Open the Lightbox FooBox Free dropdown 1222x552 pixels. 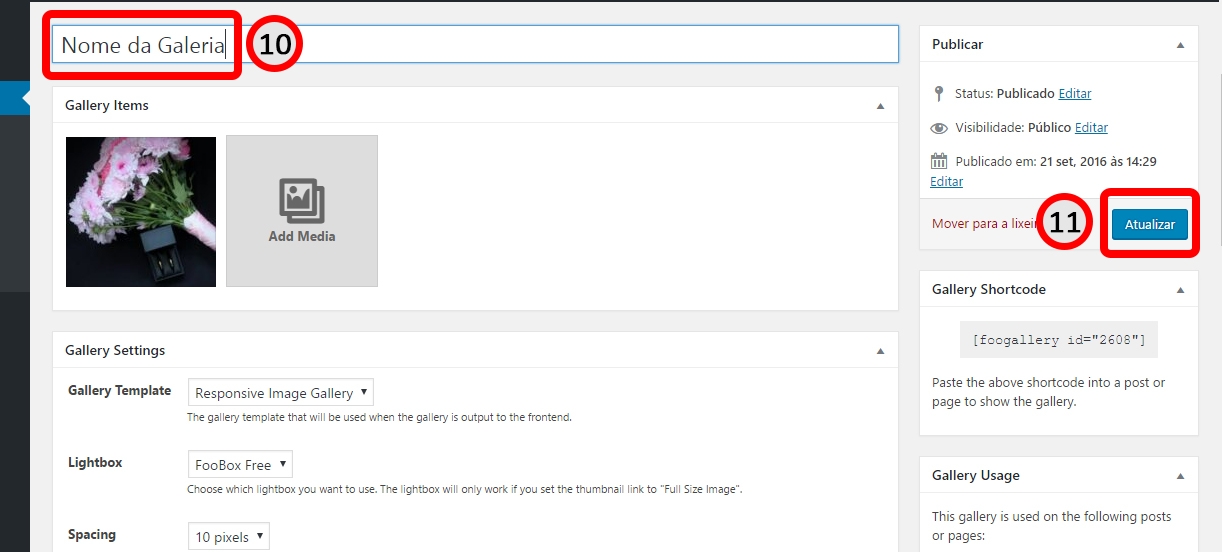click(x=240, y=465)
